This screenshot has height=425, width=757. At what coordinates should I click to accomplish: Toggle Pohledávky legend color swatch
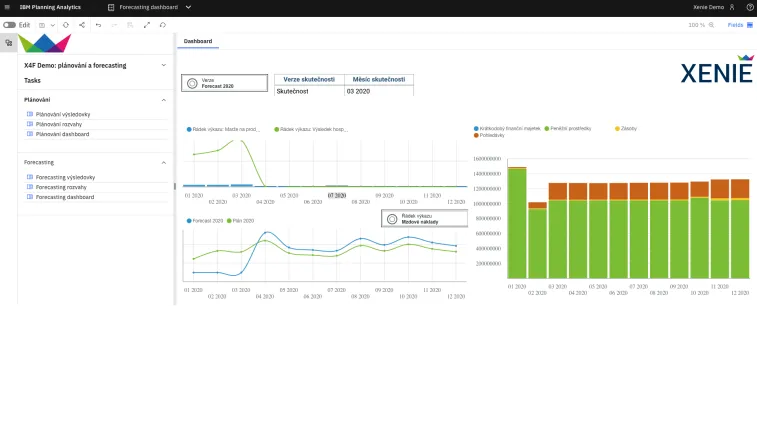tap(476, 135)
